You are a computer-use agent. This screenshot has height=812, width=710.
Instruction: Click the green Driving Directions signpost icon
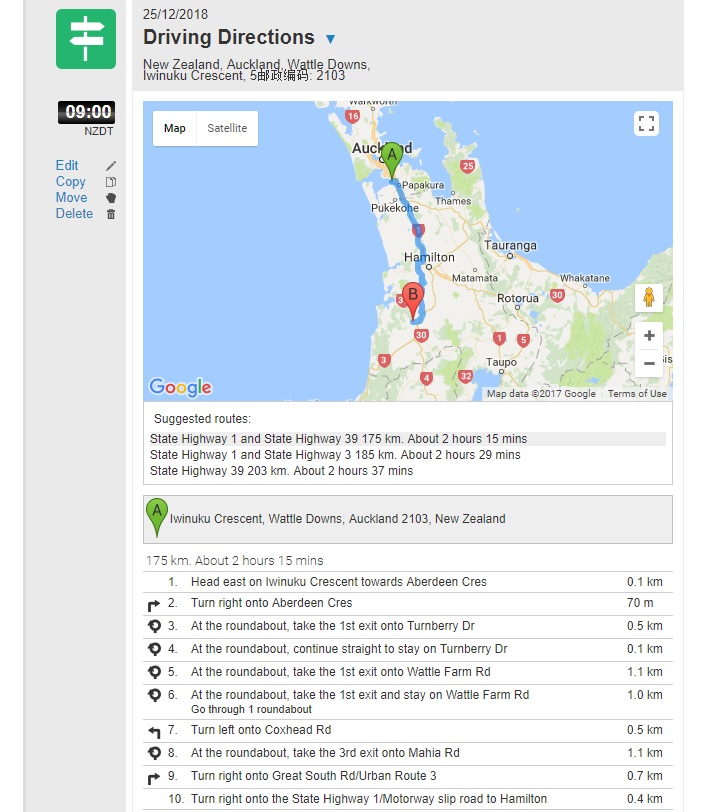(86, 39)
